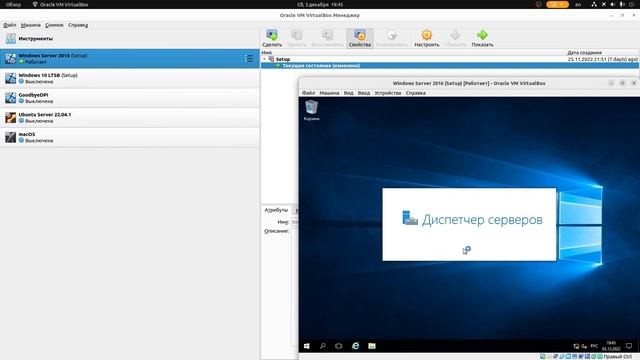Click the Дата создания column header
Viewport: 640px width, 360px height.
[x=584, y=53]
